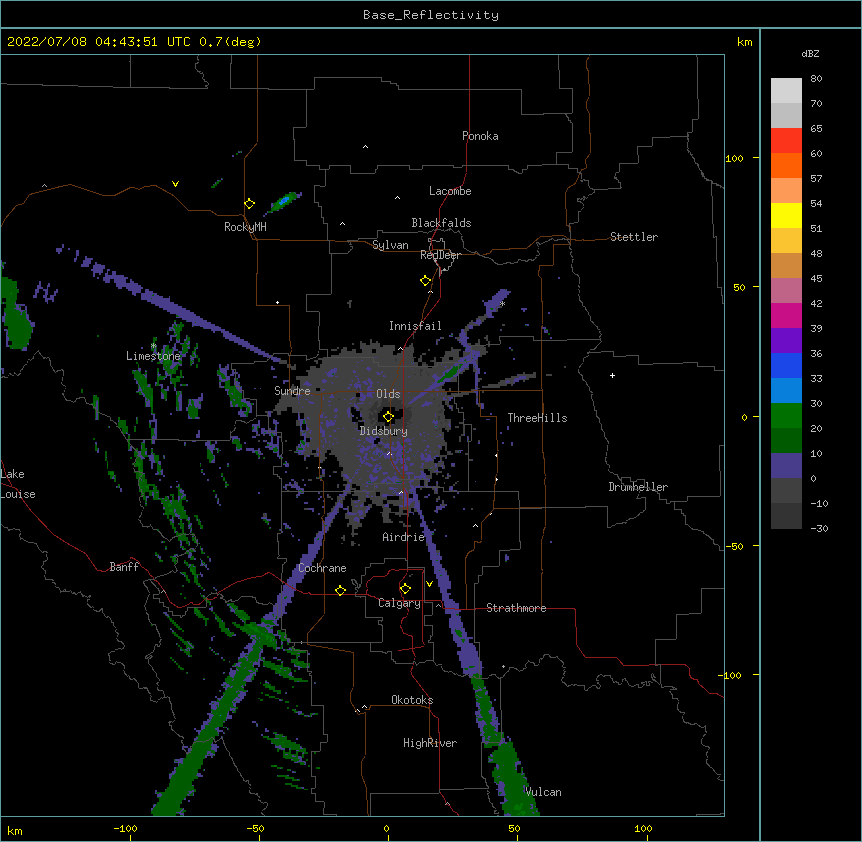
Task: Click the Didsbury town label
Action: tap(384, 431)
